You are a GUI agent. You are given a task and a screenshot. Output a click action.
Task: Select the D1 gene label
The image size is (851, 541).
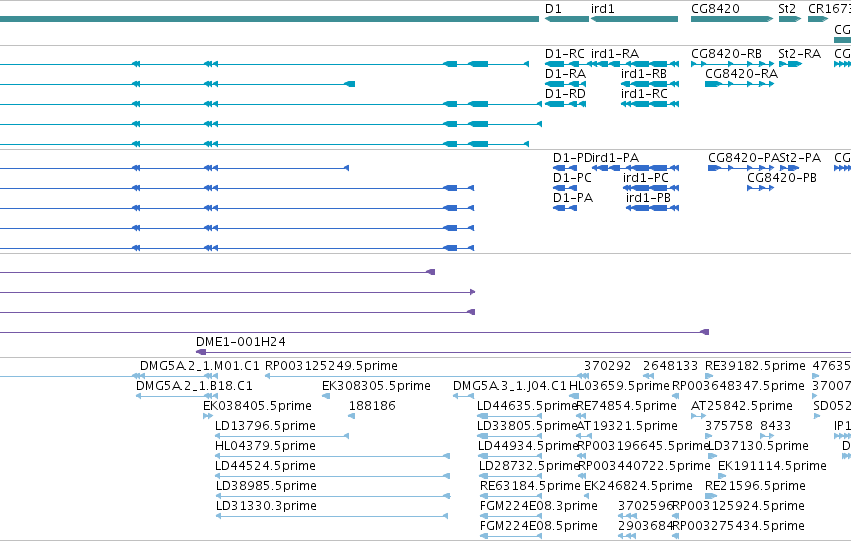coord(553,9)
